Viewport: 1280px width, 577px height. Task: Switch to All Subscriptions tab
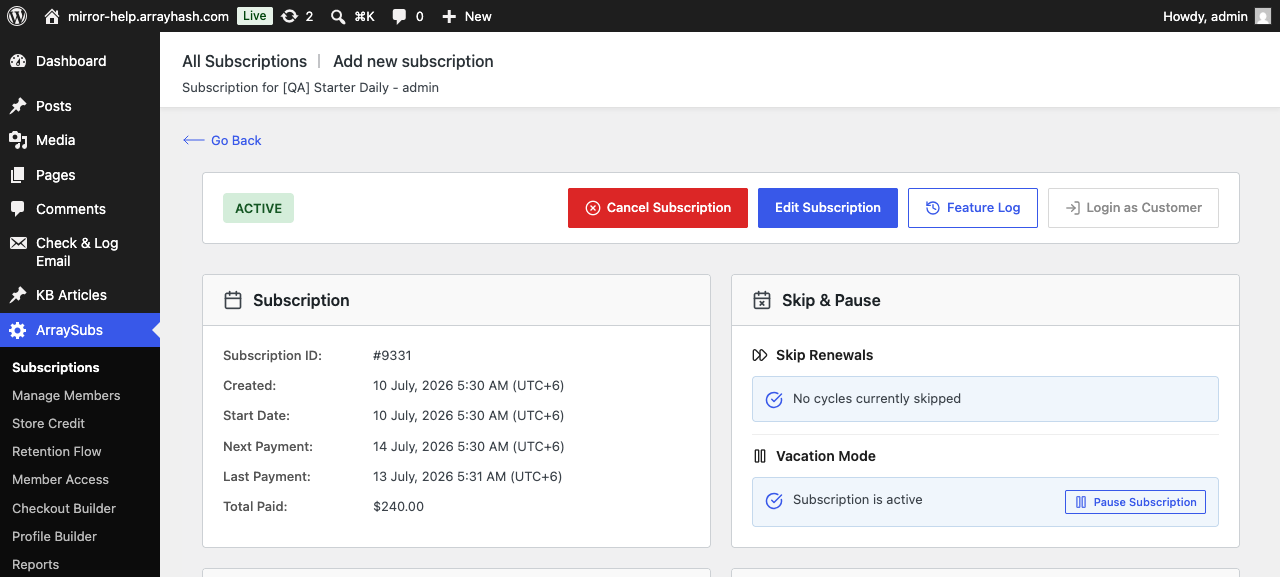click(244, 61)
